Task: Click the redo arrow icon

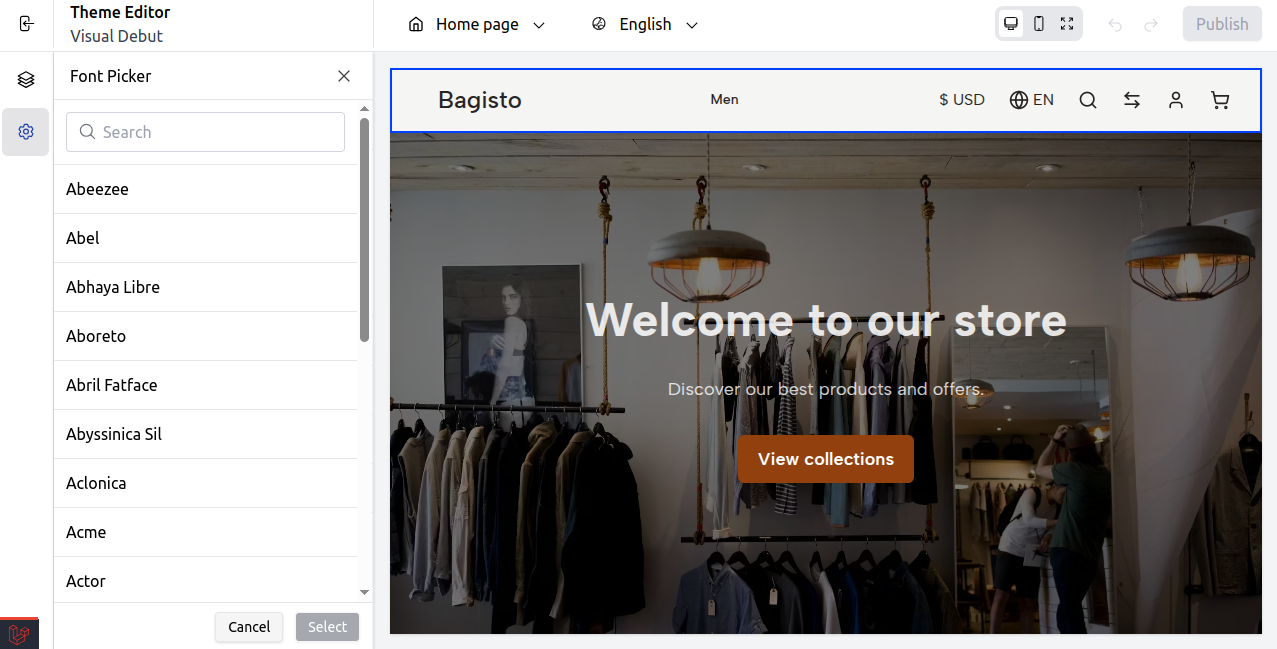Action: tap(1151, 25)
